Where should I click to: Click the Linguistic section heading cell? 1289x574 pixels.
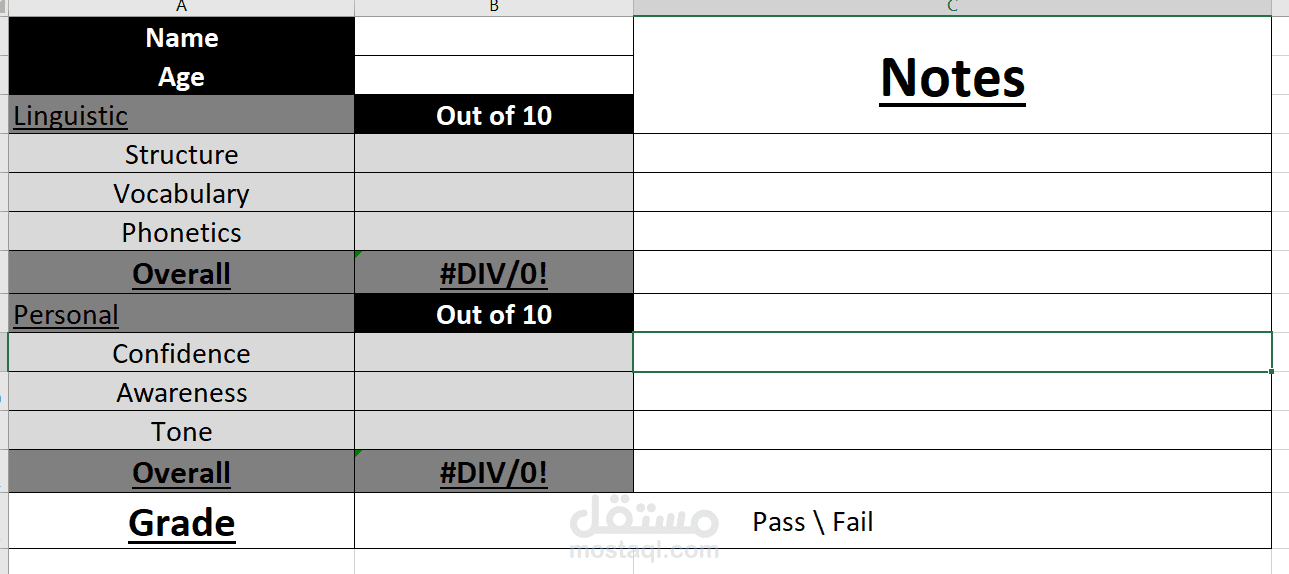(181, 115)
